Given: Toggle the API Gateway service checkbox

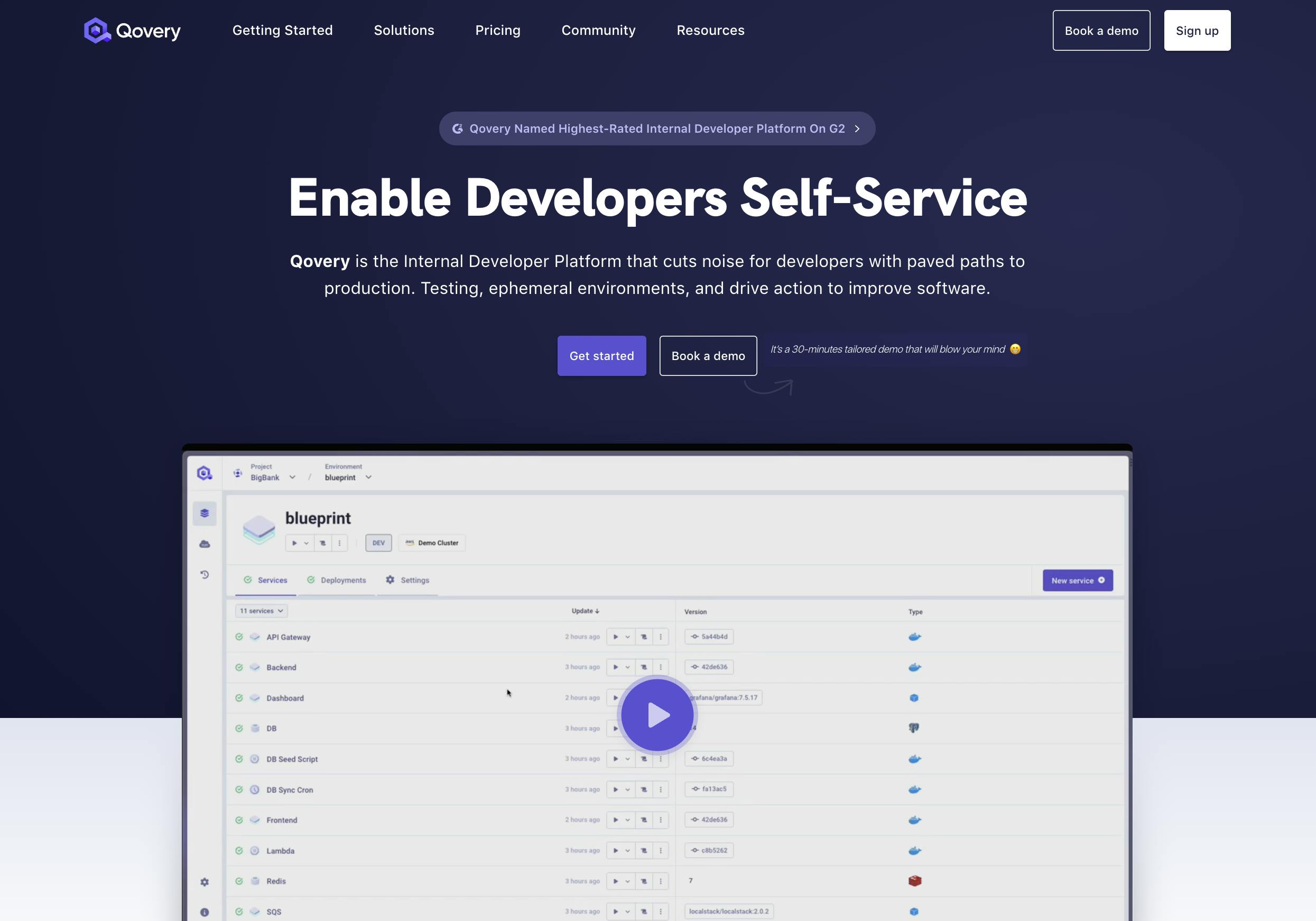Looking at the screenshot, I should tap(239, 636).
